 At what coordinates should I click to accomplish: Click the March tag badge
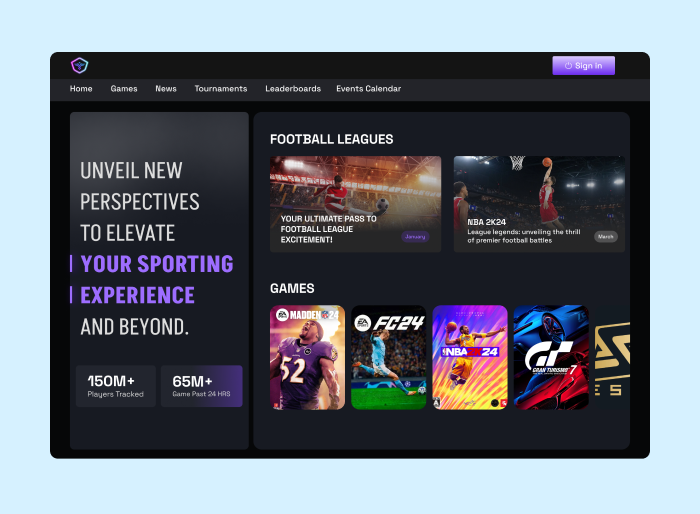(x=605, y=237)
